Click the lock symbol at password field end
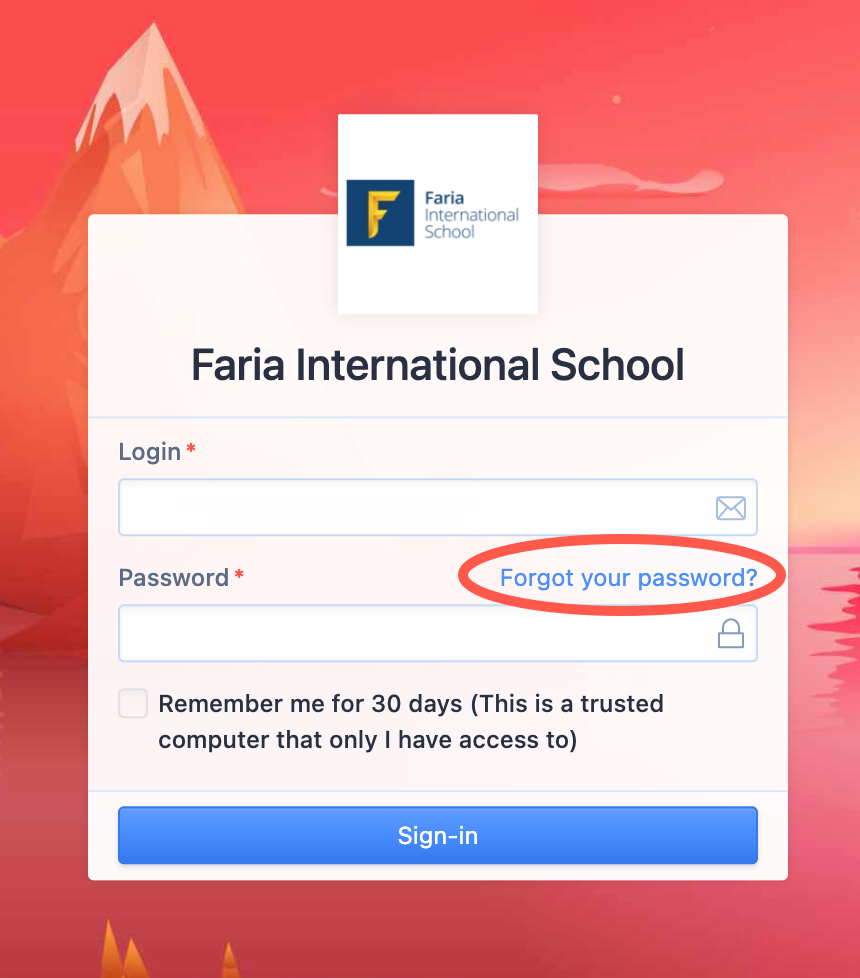 click(730, 632)
